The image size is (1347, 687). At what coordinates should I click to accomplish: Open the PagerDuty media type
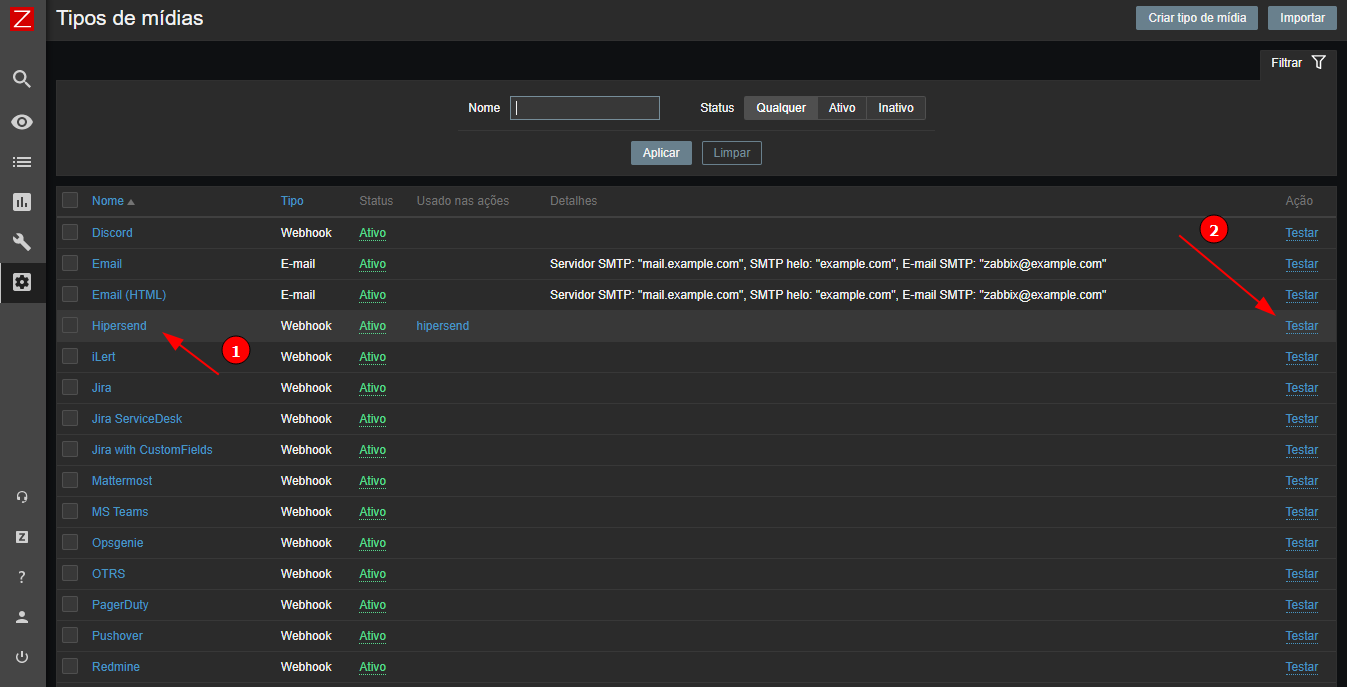(120, 605)
